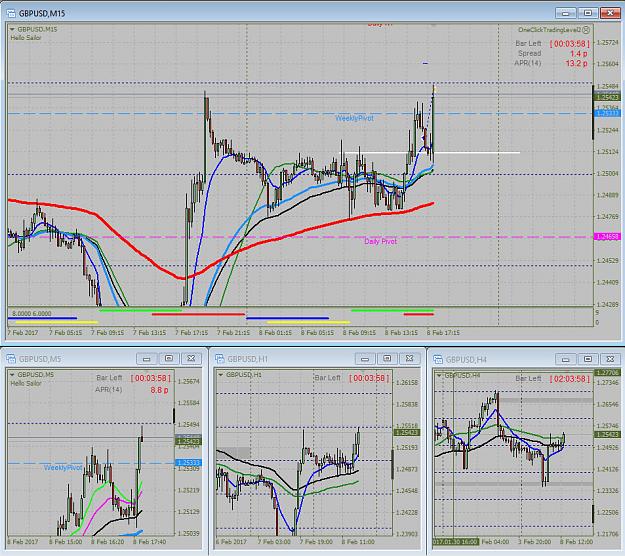Close the GBPUSD,H4 chart window
This screenshot has width=625, height=556.
[x=610, y=359]
